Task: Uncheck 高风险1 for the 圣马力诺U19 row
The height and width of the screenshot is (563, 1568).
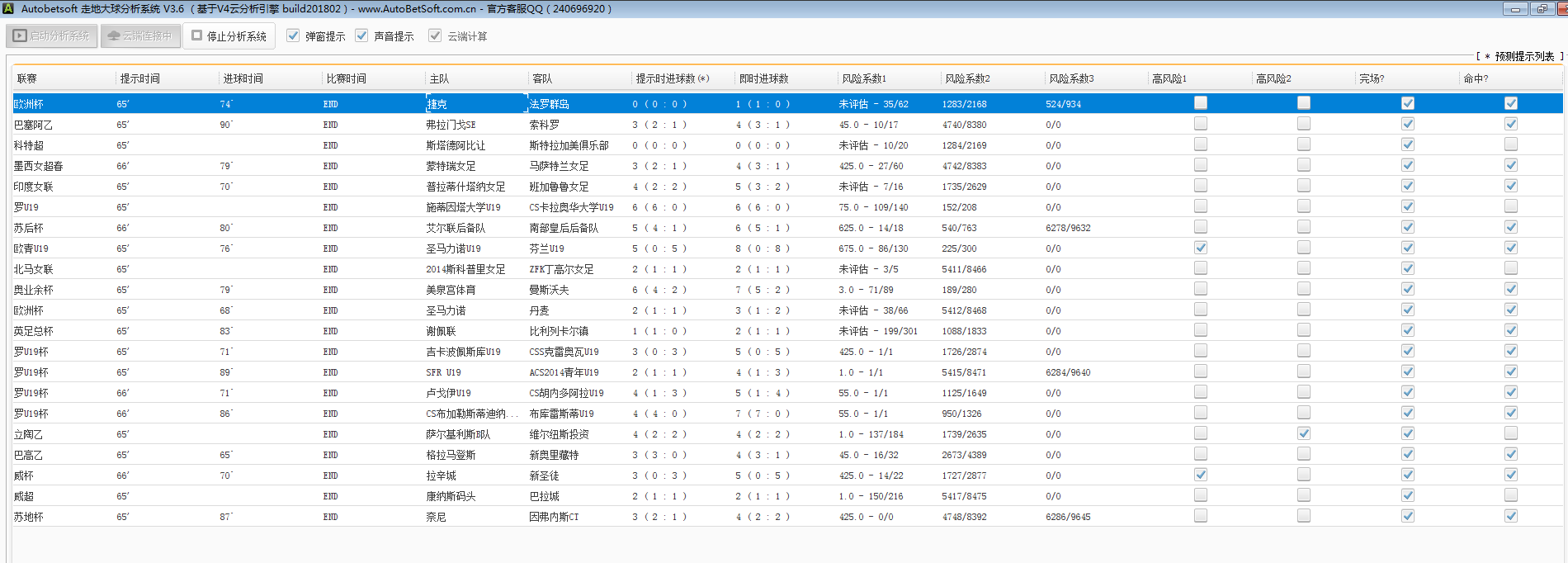Action: pos(1201,248)
